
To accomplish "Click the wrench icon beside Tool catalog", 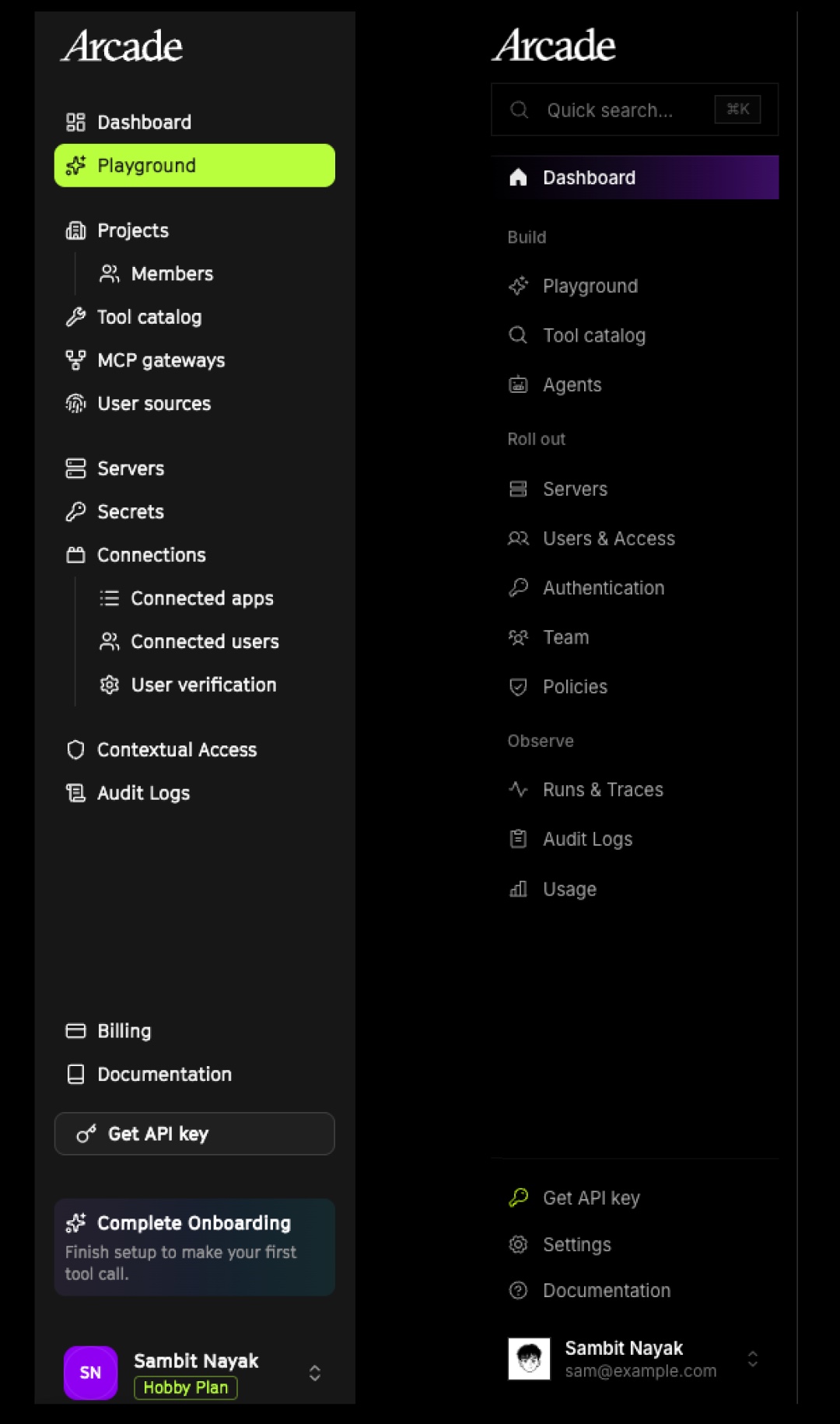I will pos(75,317).
